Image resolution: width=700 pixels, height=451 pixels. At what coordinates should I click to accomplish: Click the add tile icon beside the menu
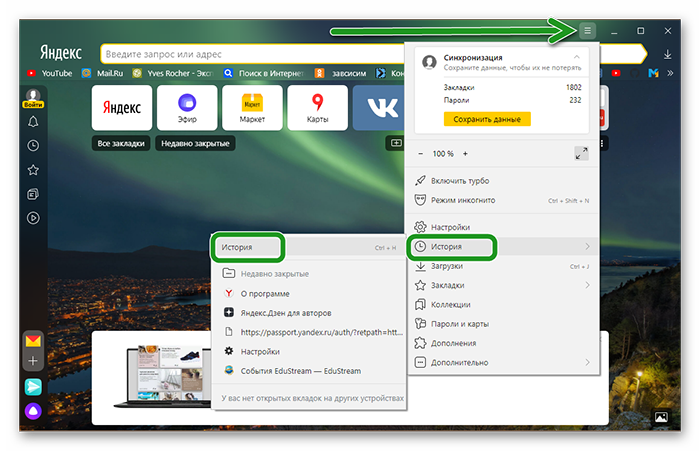396,143
